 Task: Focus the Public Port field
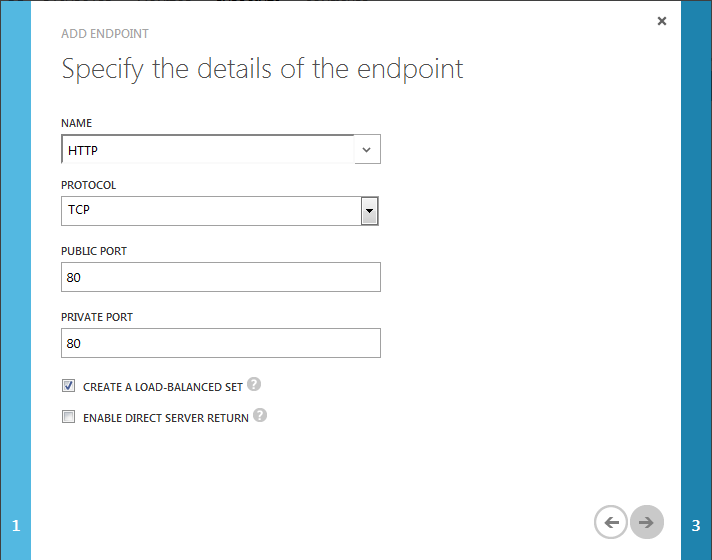pyautogui.click(x=221, y=277)
